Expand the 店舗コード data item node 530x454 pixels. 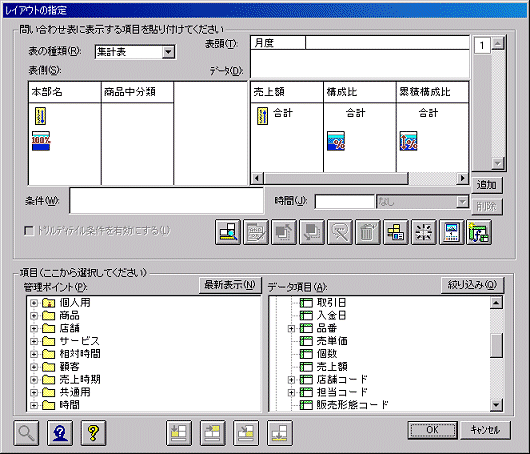[291, 380]
